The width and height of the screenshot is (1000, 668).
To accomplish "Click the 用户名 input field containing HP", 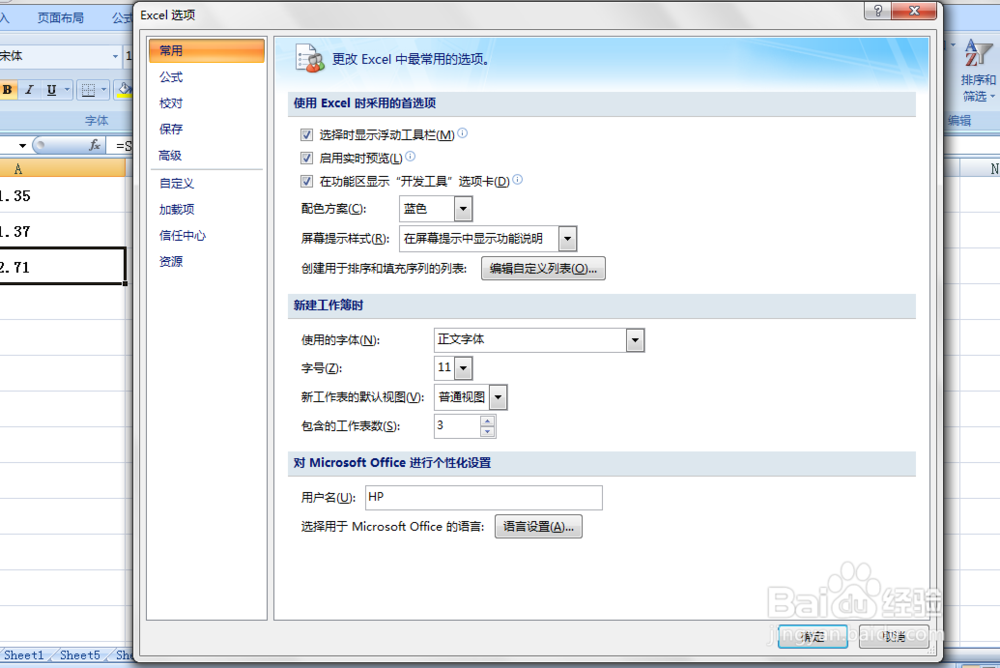I will pyautogui.click(x=483, y=498).
